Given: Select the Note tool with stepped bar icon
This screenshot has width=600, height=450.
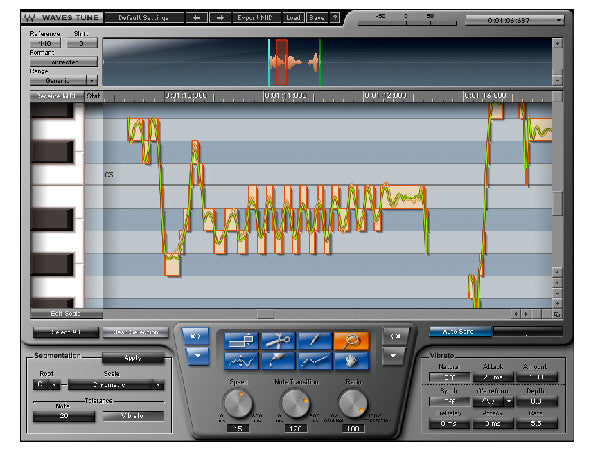Looking at the screenshot, I should click(241, 341).
